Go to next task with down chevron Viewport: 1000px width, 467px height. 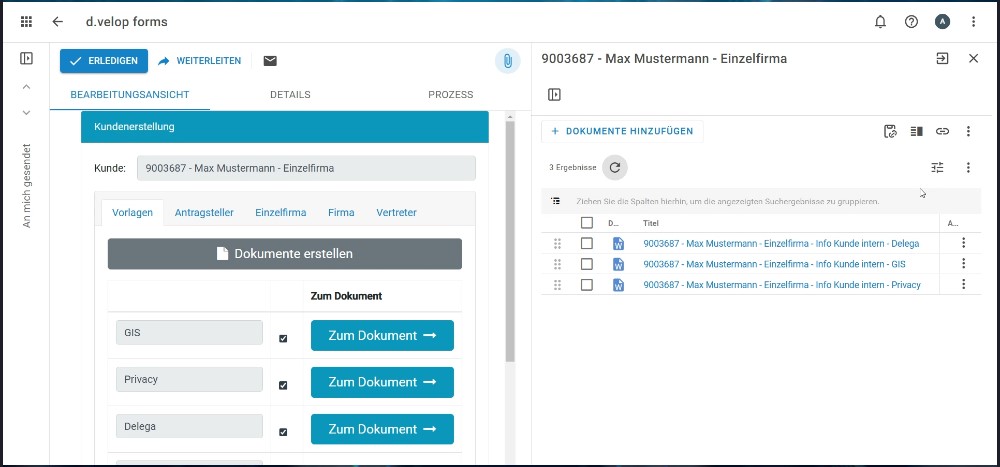[26, 113]
